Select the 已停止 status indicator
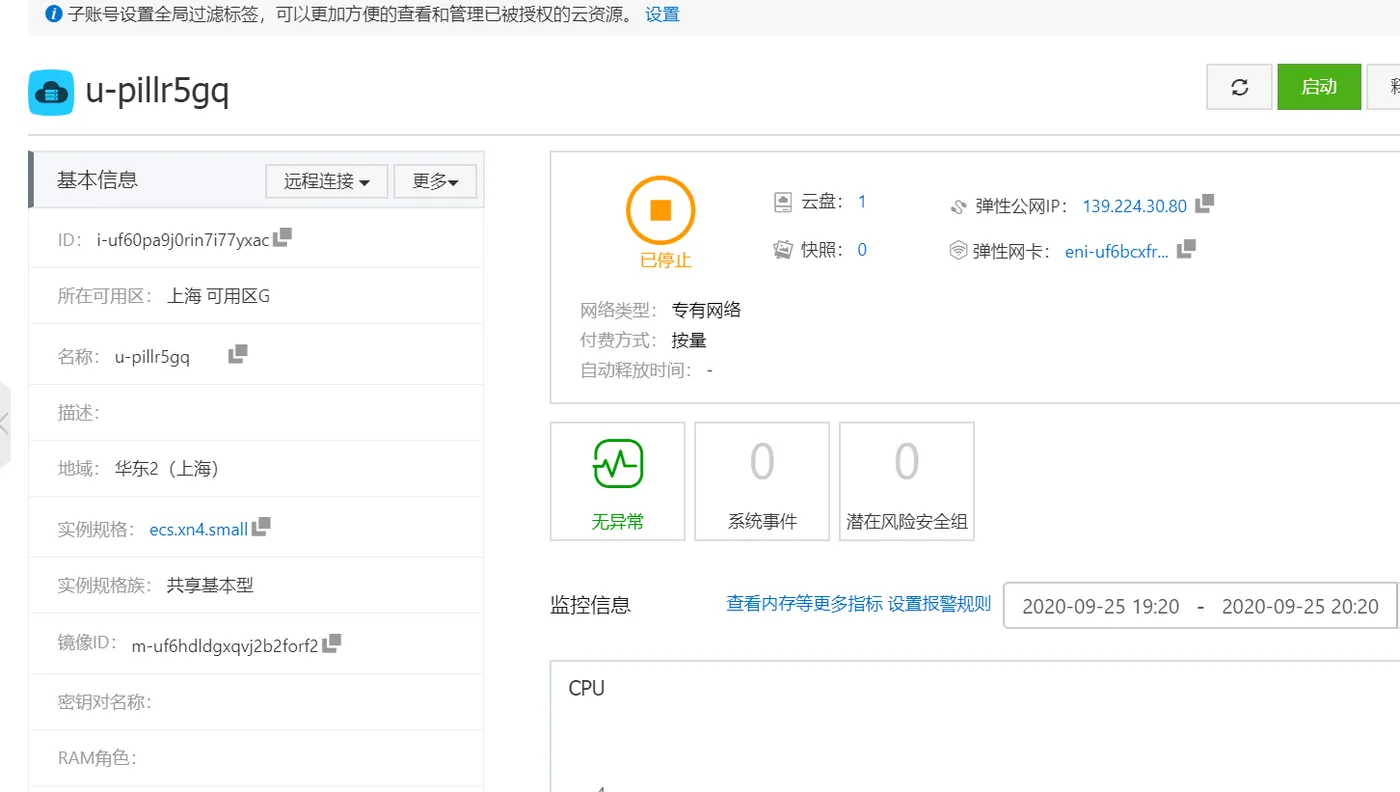The height and width of the screenshot is (792, 1400). pos(660,219)
